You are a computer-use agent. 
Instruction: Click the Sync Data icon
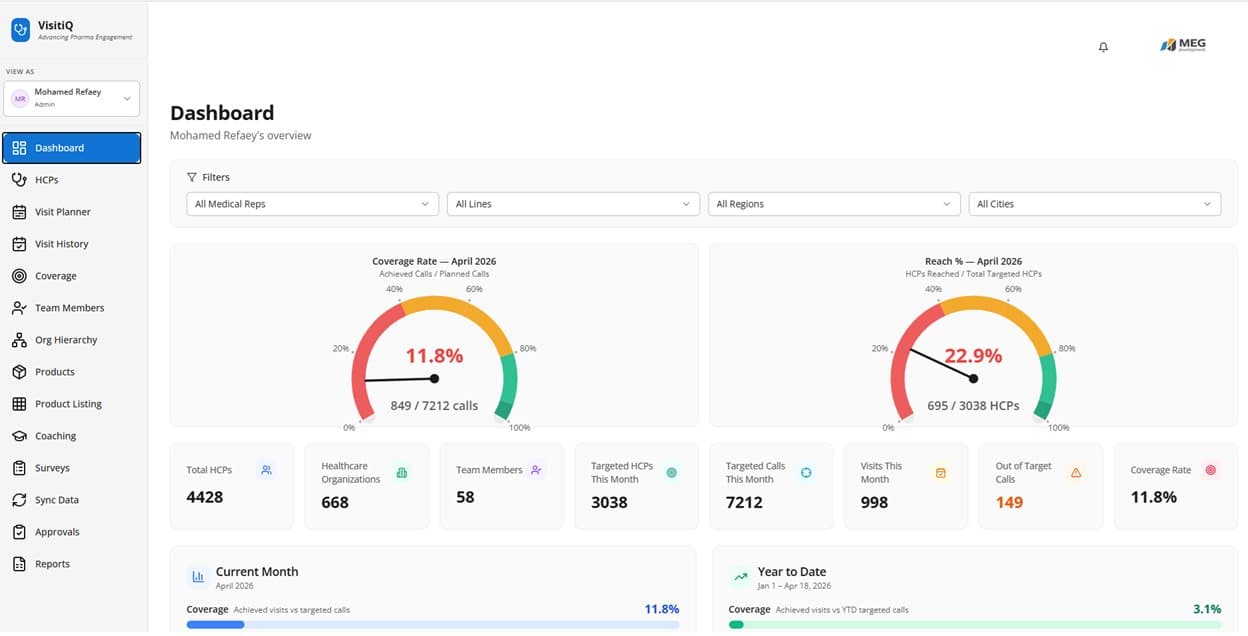point(20,499)
